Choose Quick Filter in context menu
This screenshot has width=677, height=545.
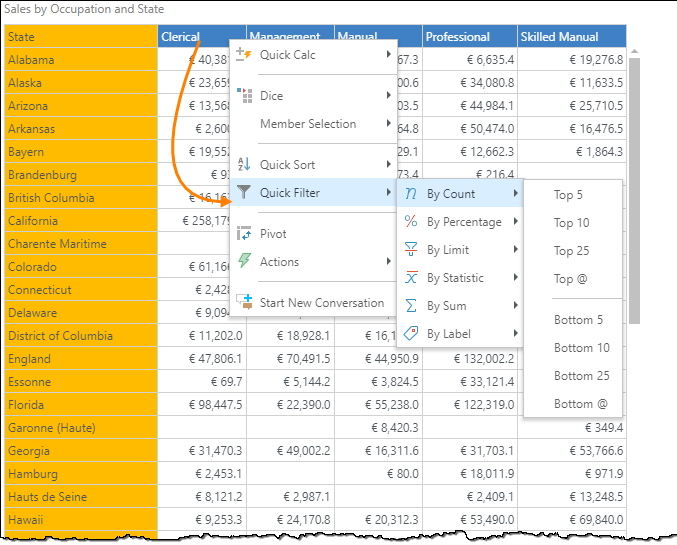pyautogui.click(x=313, y=192)
